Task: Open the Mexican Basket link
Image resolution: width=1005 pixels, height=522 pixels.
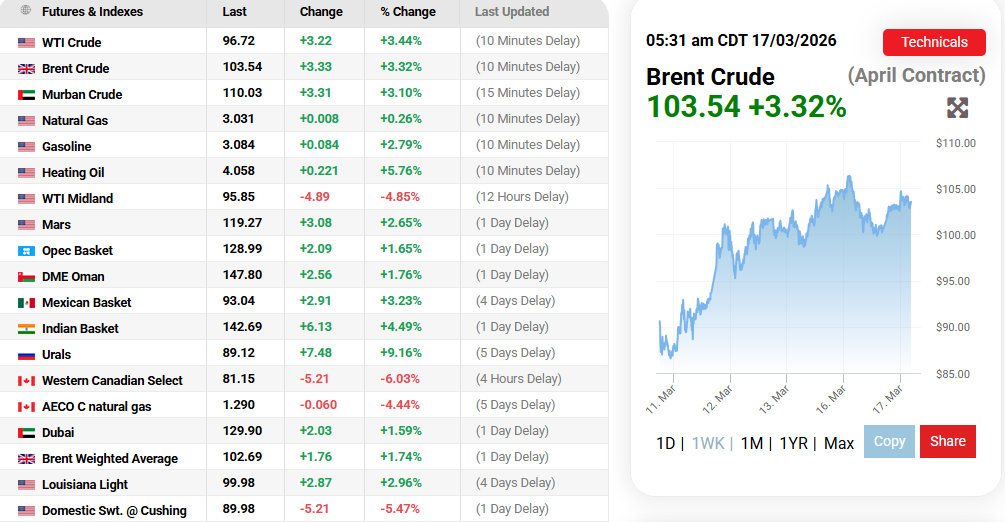Action: [87, 303]
